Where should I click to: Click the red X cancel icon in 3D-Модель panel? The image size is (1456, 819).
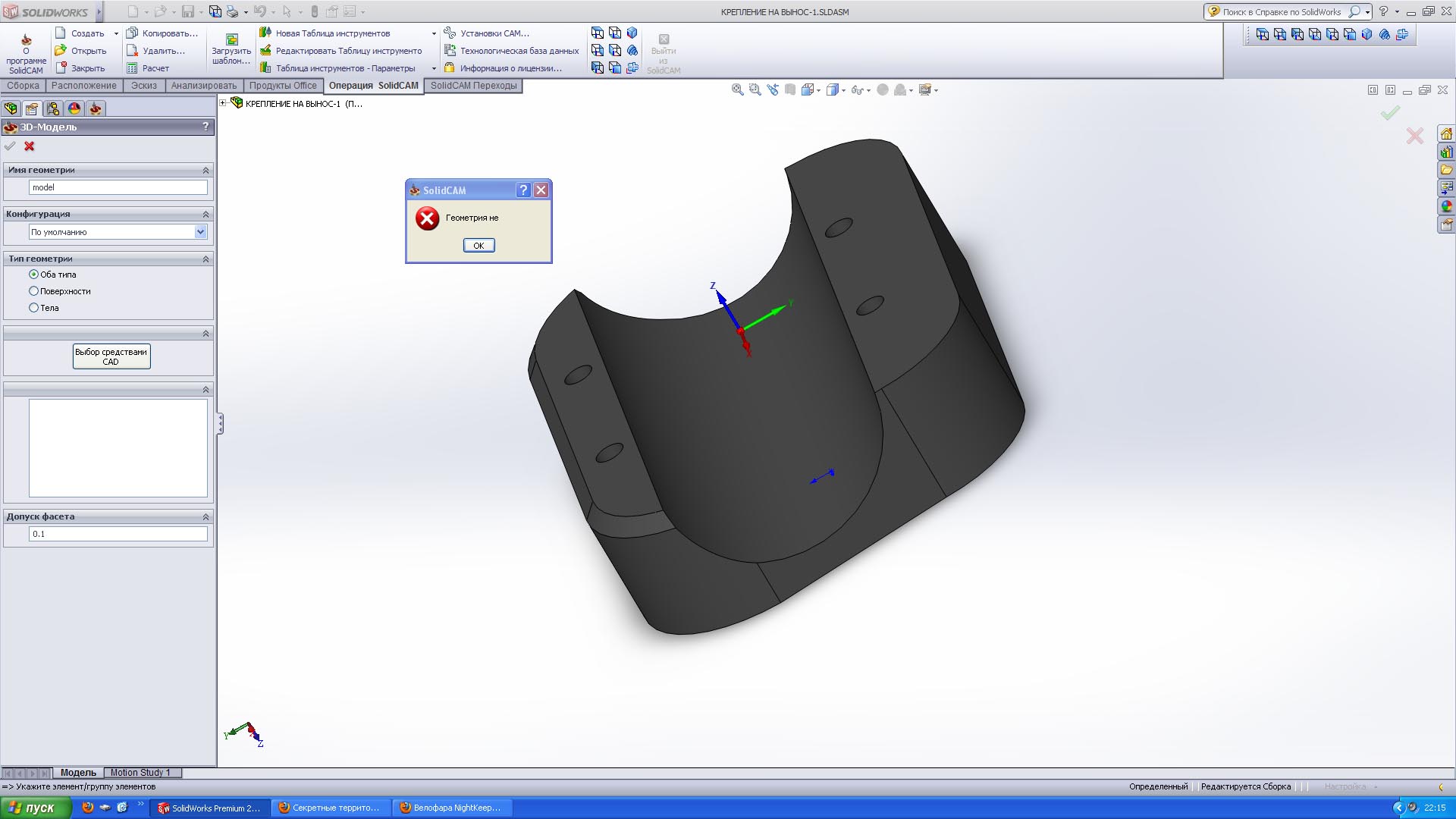click(x=30, y=146)
